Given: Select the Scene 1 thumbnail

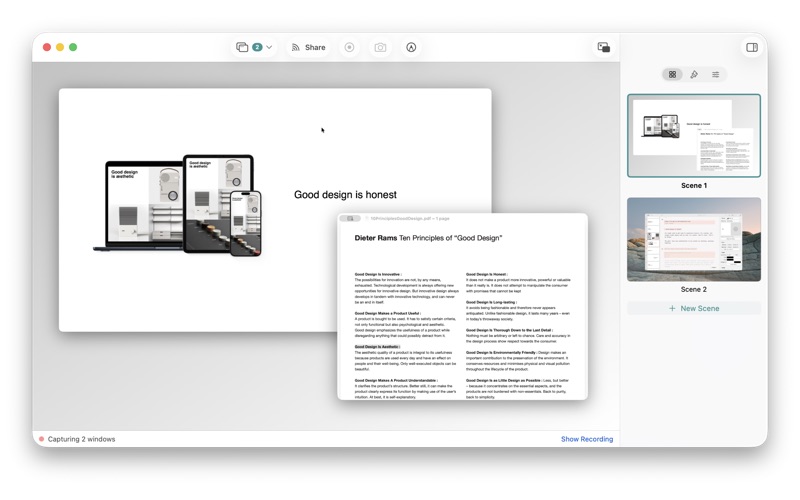Looking at the screenshot, I should 694,136.
